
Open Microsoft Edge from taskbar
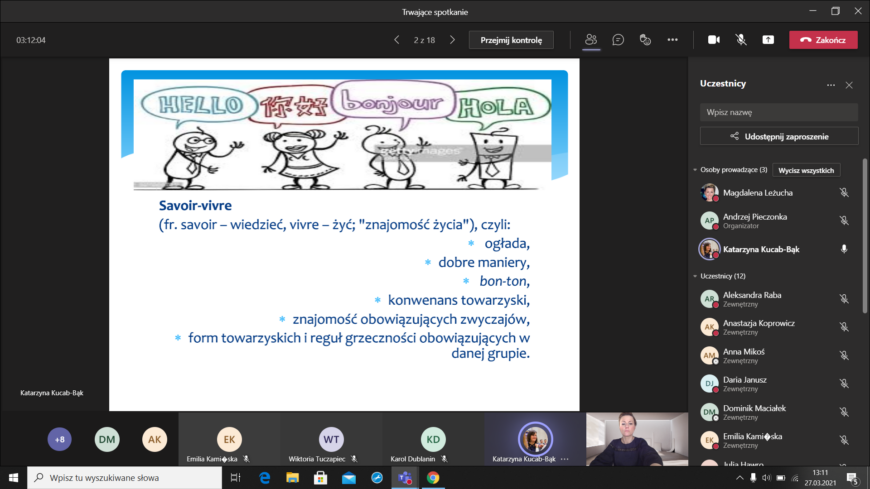point(265,477)
